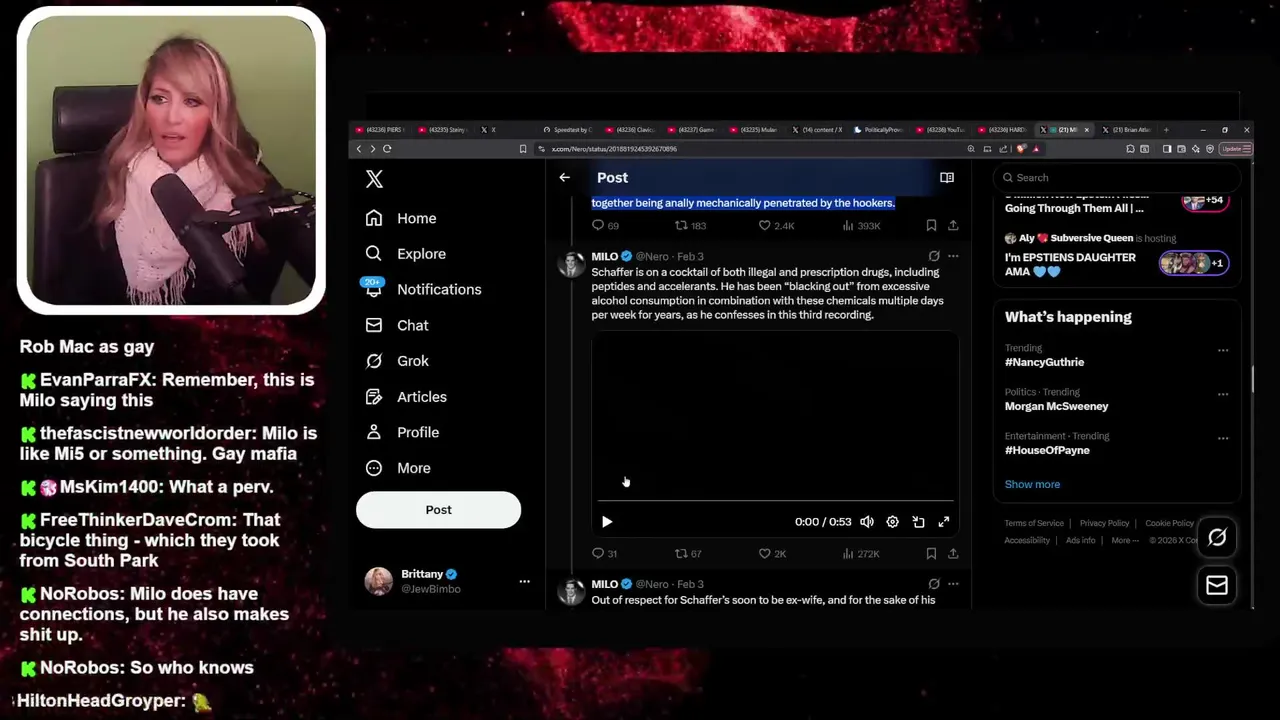
Task: Open Chat in the sidebar
Action: 397,325
